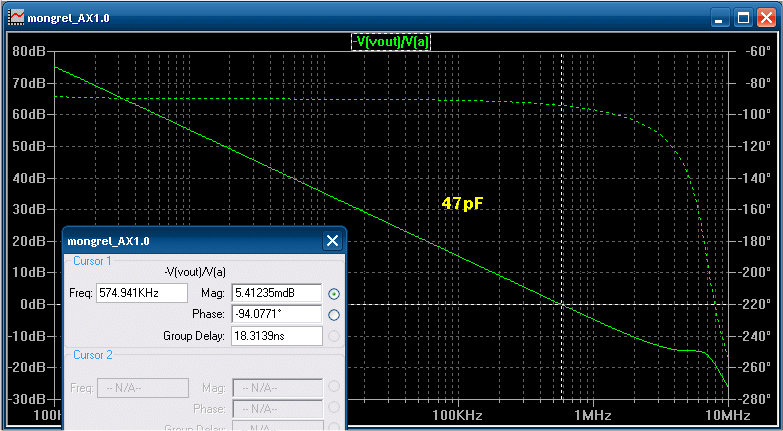783x431 pixels.
Task: Click the Cursor 2 Phase radio button
Action: pos(334,407)
